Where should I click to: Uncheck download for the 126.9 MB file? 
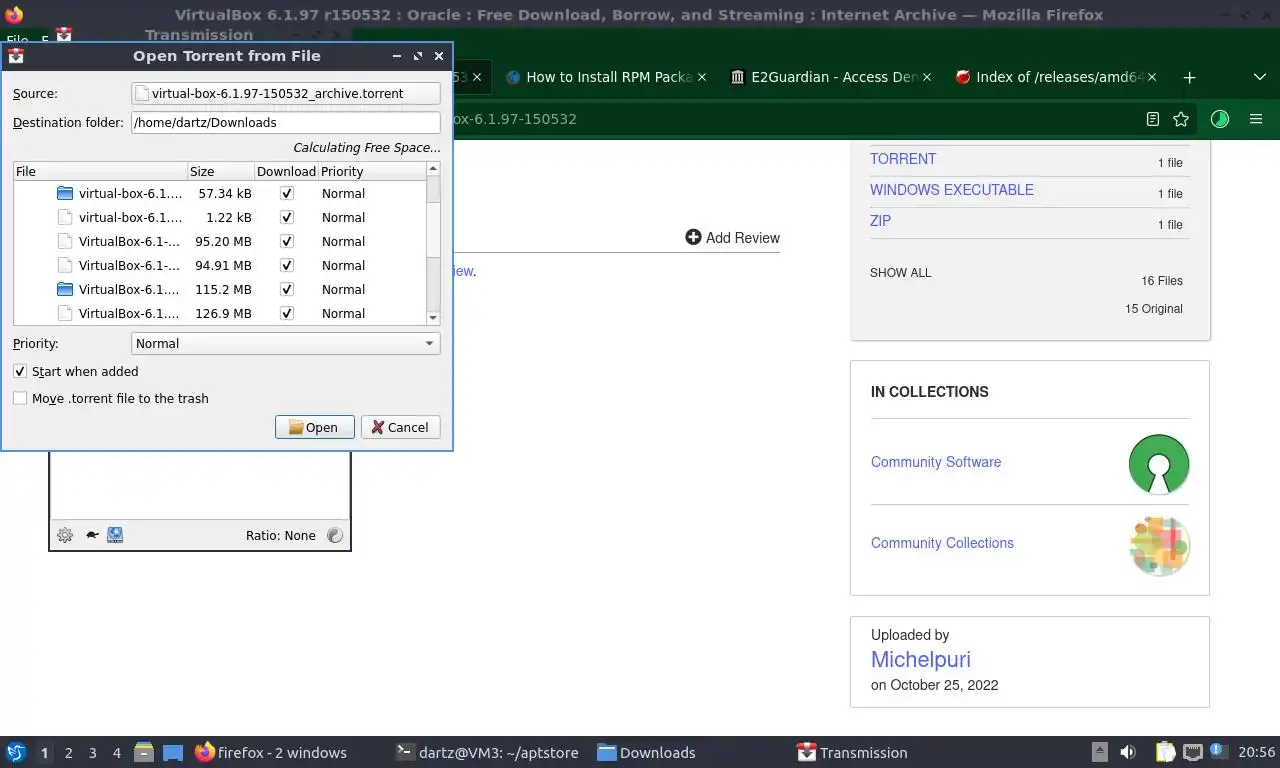287,313
